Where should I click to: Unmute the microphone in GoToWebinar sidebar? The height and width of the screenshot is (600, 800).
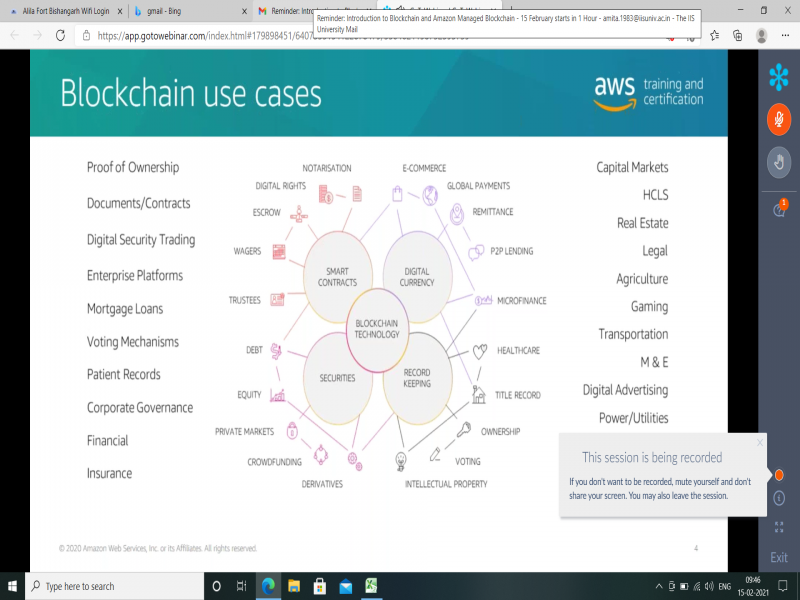point(778,120)
